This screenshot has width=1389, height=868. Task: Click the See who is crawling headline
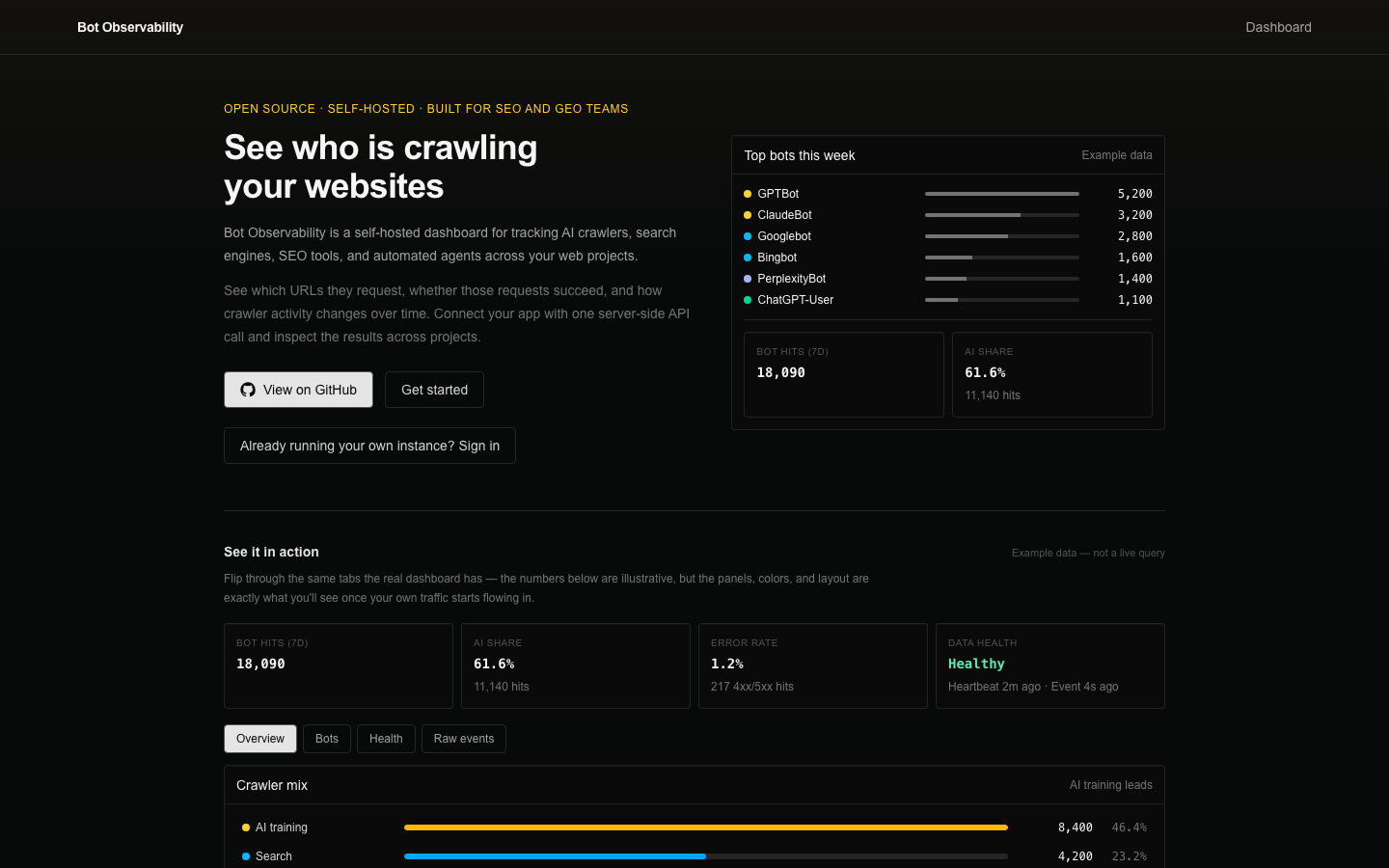click(381, 167)
